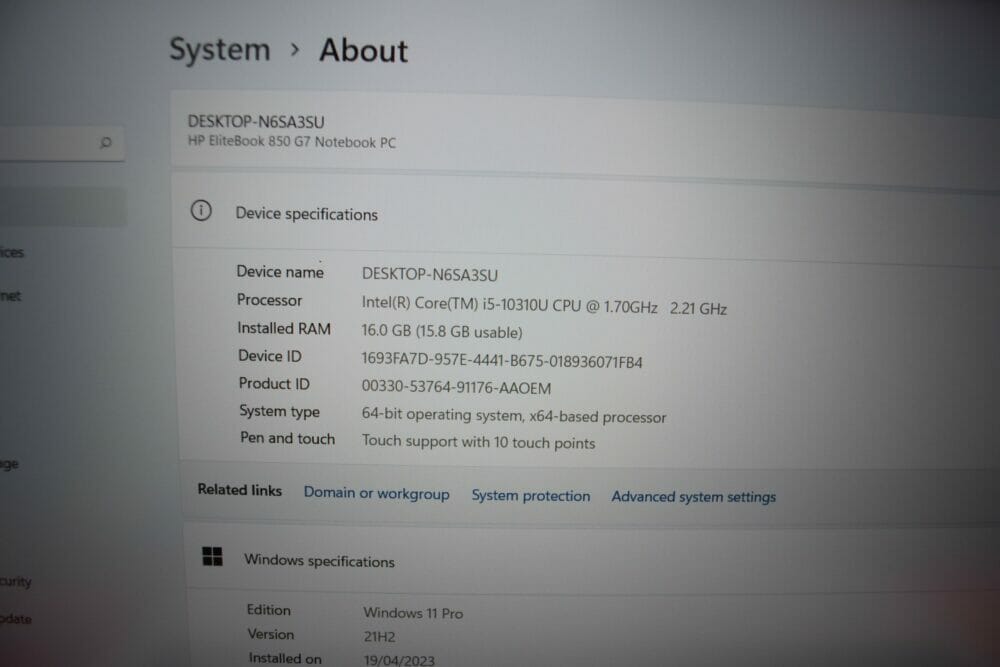Click the Installed on label
The height and width of the screenshot is (667, 1000).
285,658
